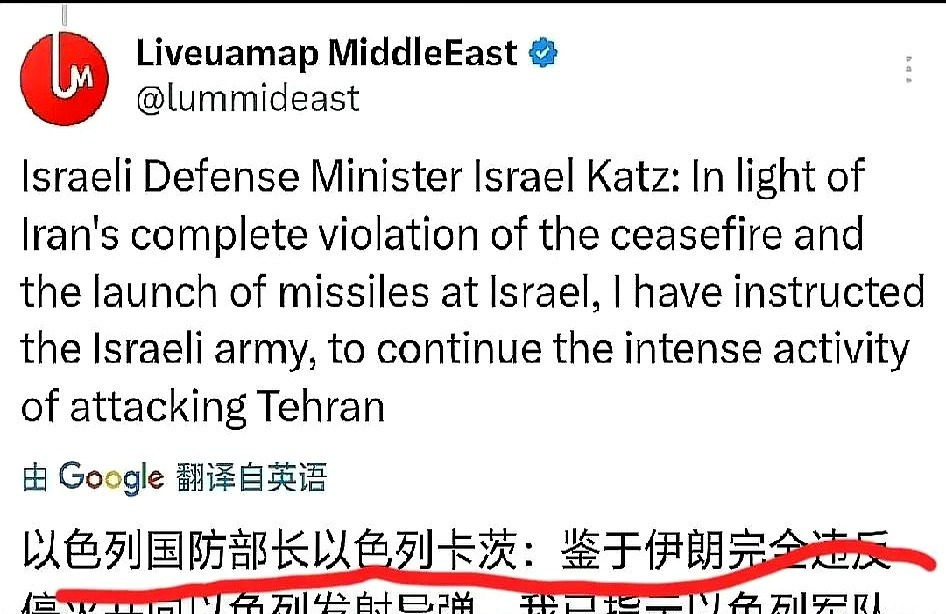Click the blue verified badge
The height and width of the screenshot is (614, 946).
(x=543, y=52)
